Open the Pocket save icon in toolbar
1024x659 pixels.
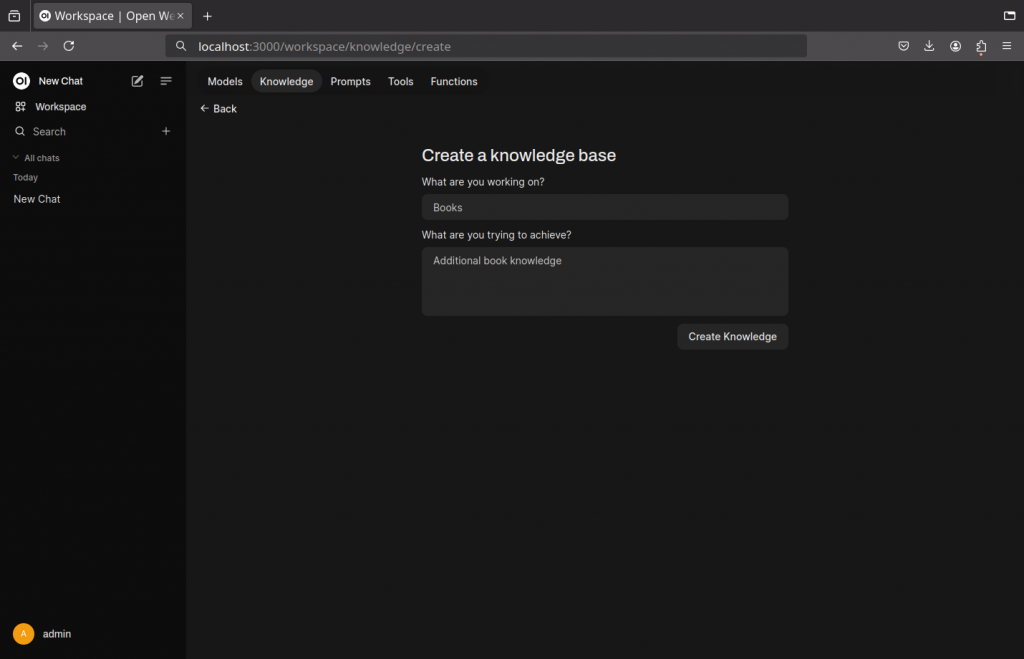tap(904, 46)
